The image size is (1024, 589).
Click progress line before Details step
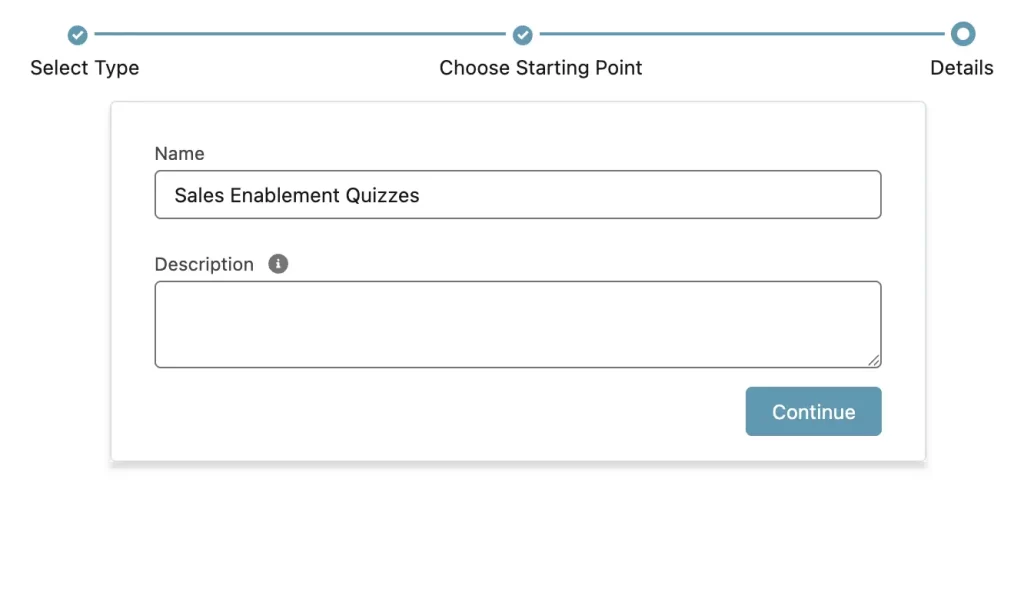[740, 35]
